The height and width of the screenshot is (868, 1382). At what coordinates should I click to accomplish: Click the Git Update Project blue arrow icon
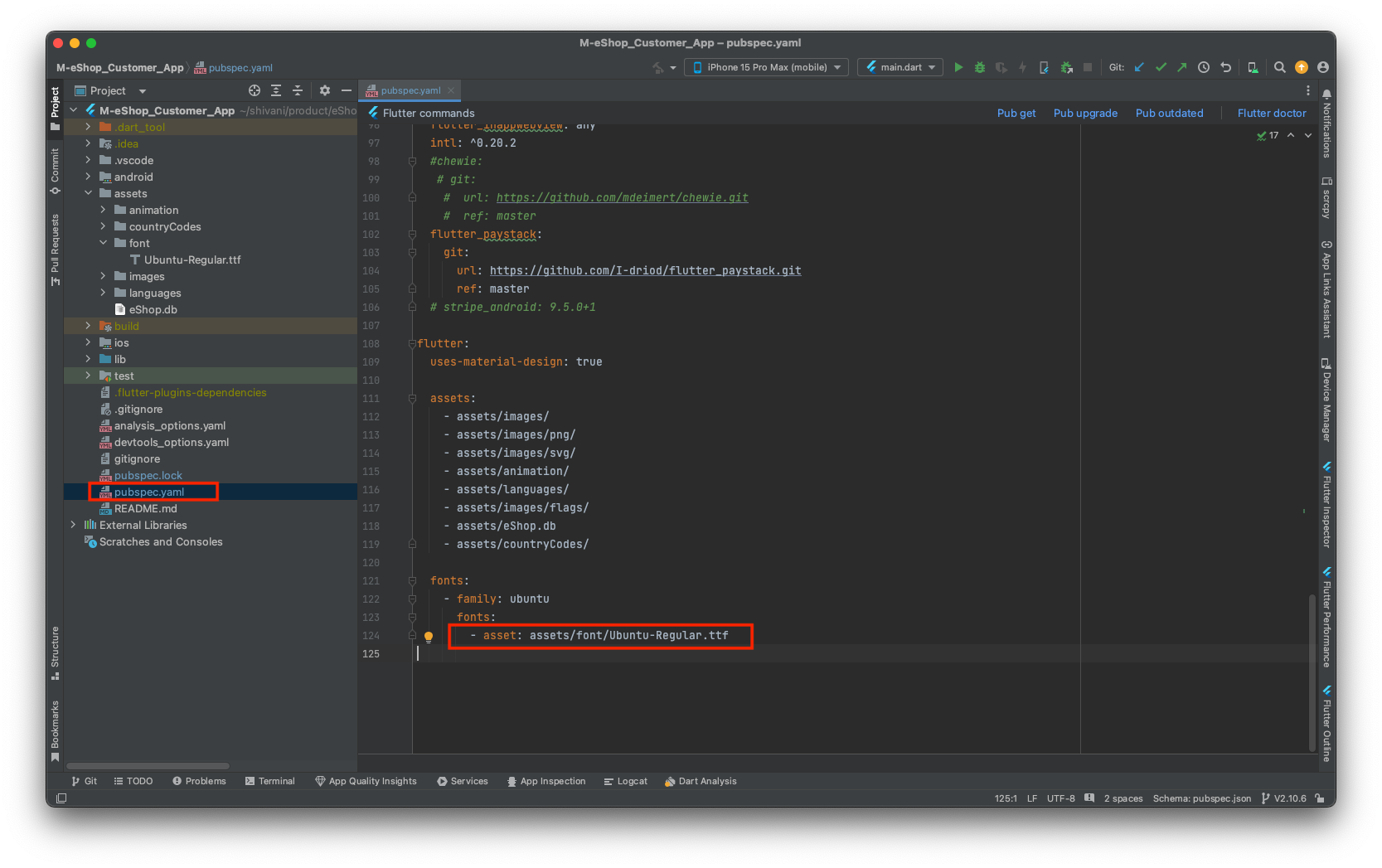pyautogui.click(x=1139, y=67)
